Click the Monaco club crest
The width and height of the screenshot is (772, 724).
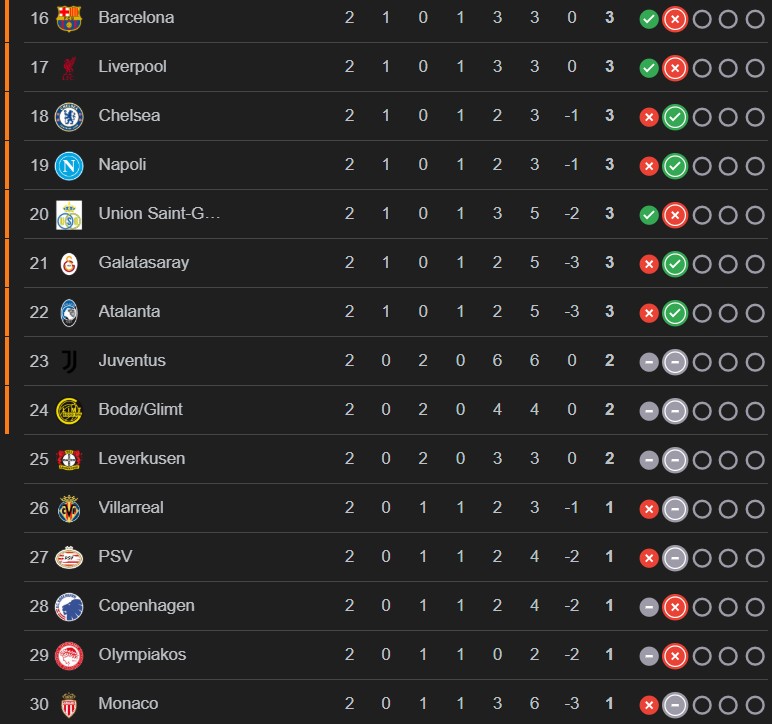point(69,704)
